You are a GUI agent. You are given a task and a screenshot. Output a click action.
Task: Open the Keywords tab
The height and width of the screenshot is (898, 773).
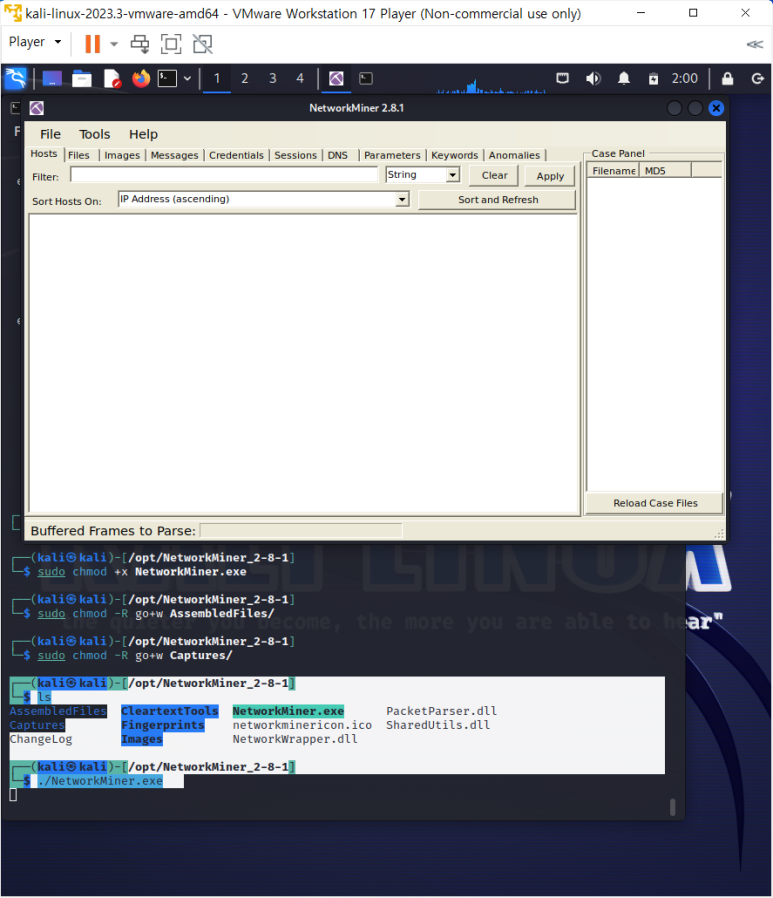click(455, 155)
